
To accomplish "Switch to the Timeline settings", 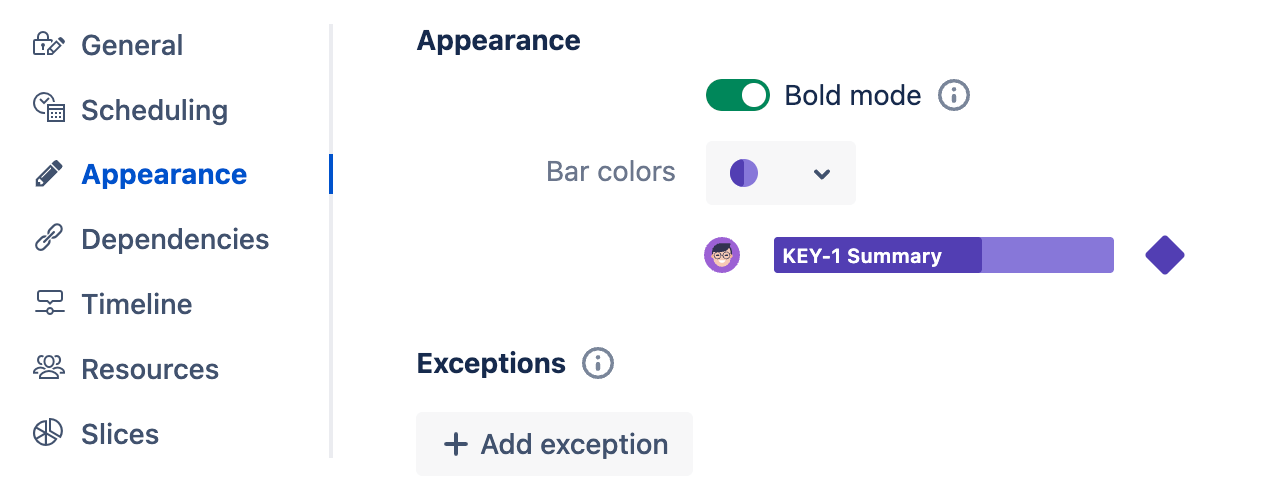I will point(136,304).
